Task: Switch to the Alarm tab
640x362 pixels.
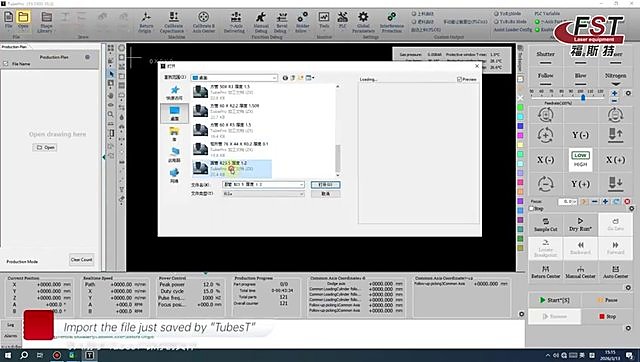Action: [10, 336]
